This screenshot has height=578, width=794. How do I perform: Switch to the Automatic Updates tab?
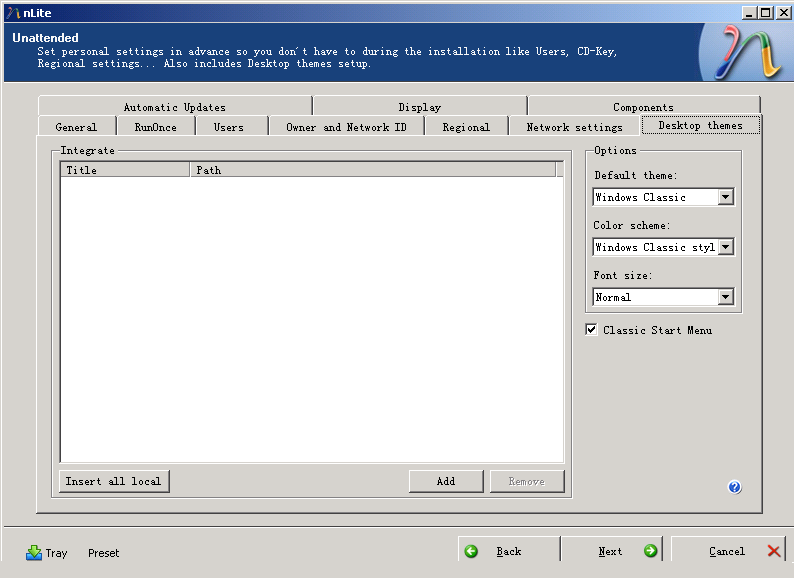(x=174, y=107)
